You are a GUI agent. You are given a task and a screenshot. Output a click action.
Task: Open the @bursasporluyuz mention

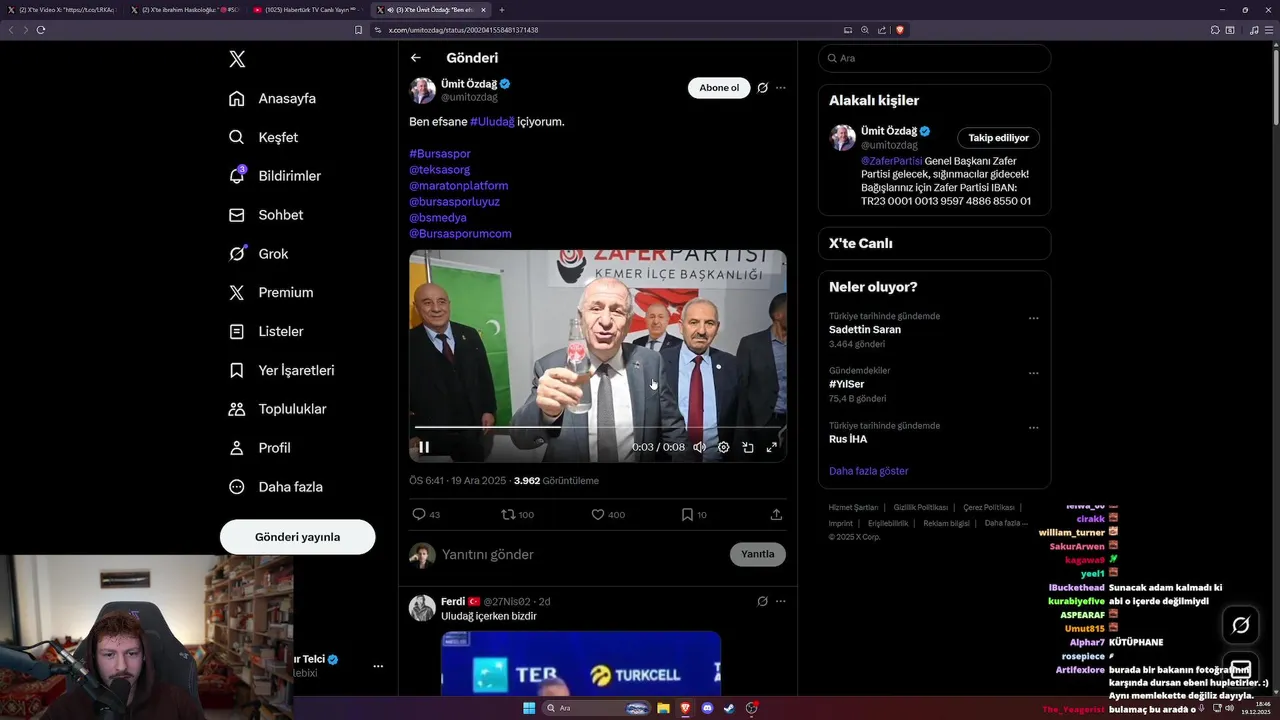[454, 202]
